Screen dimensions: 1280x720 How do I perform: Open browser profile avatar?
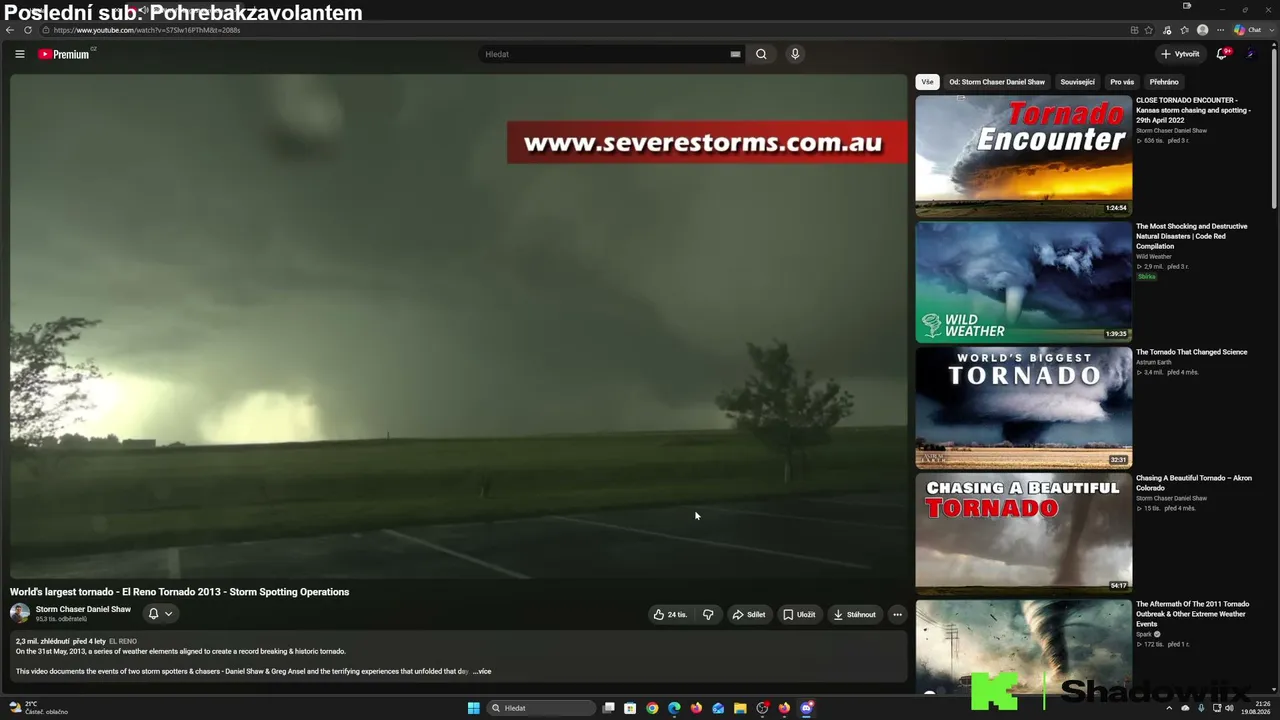[x=1202, y=30]
